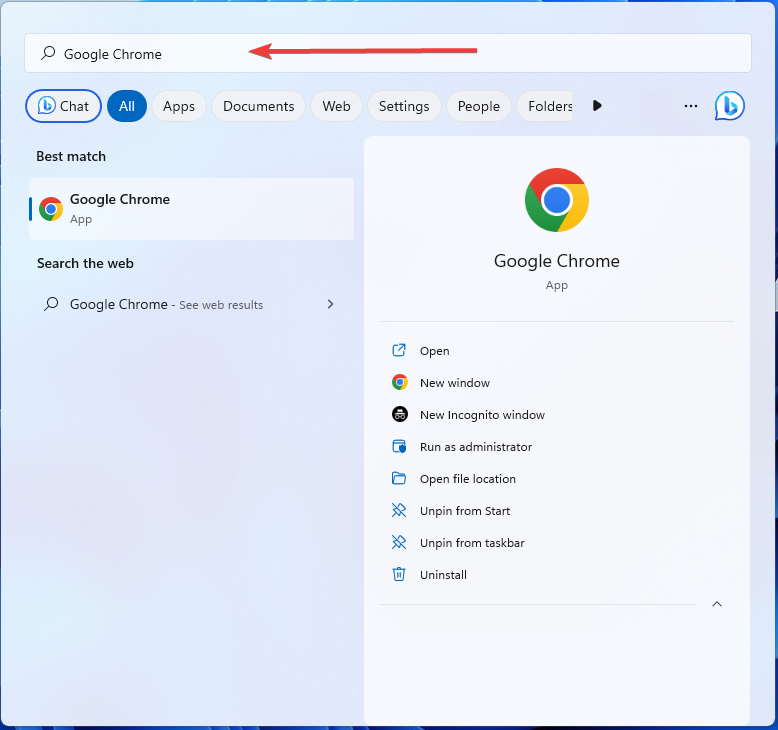Choose Unpin from Start
778x730 pixels.
point(465,511)
